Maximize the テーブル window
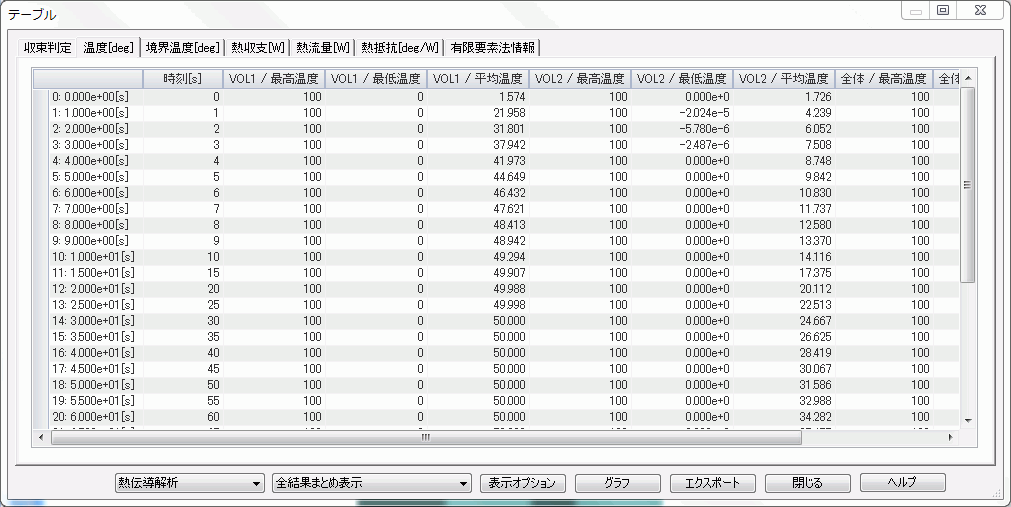The height and width of the screenshot is (507, 1011). tap(942, 11)
